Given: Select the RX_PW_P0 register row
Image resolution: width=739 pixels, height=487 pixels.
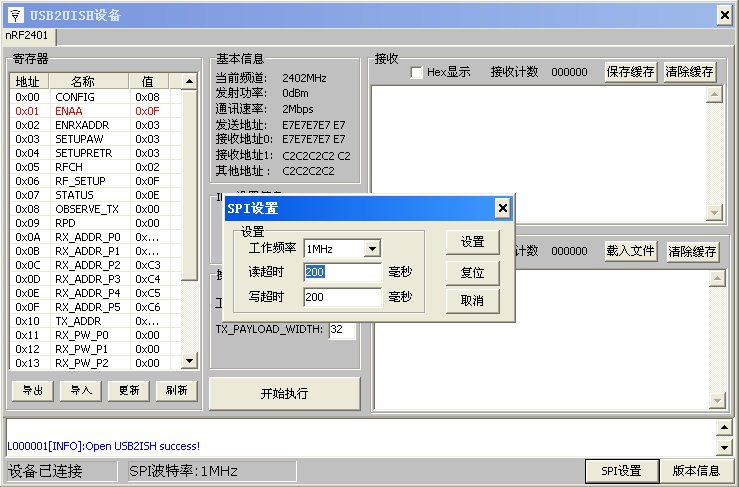Looking at the screenshot, I should 95,335.
